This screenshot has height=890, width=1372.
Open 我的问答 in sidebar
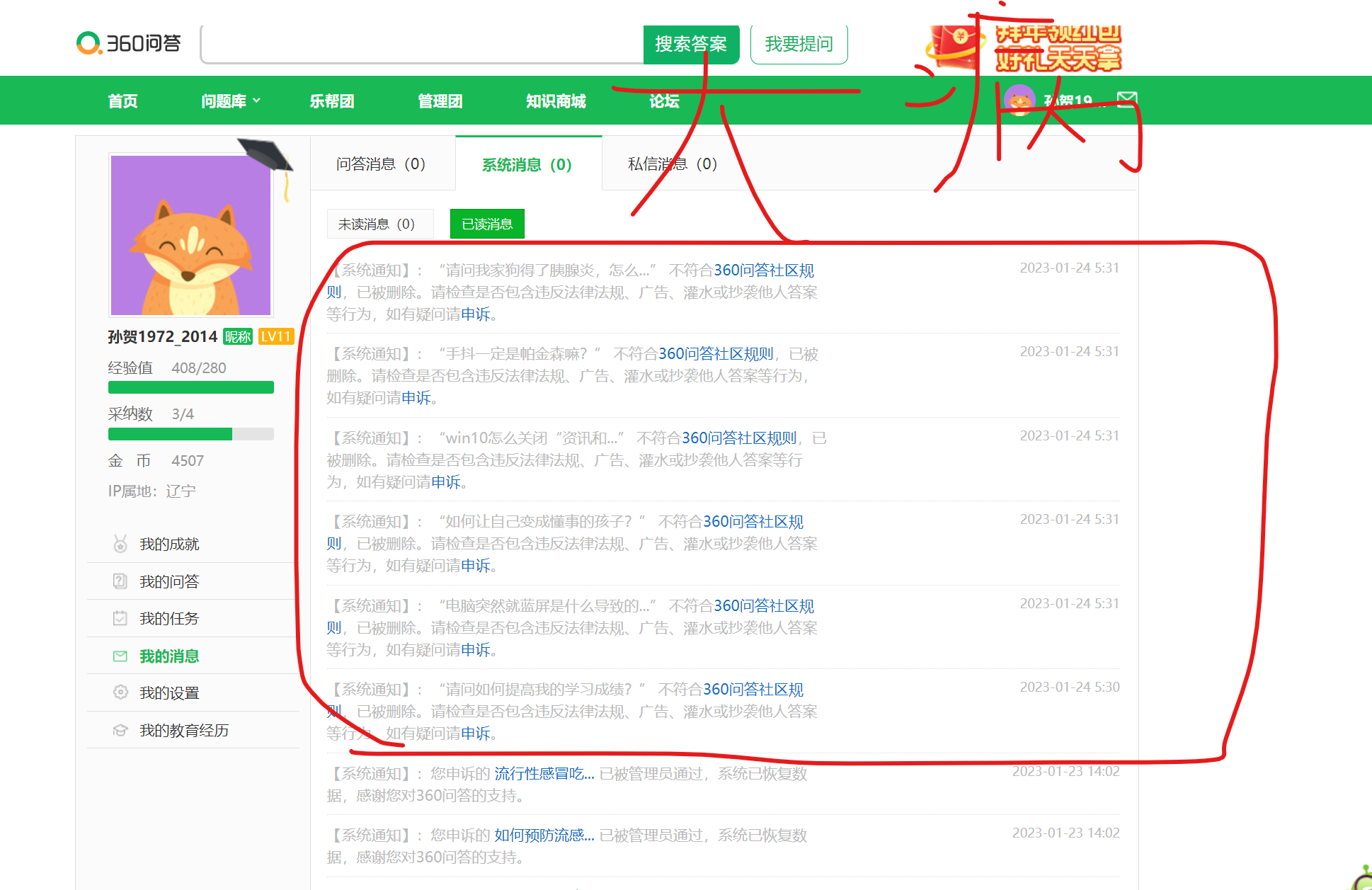(169, 581)
